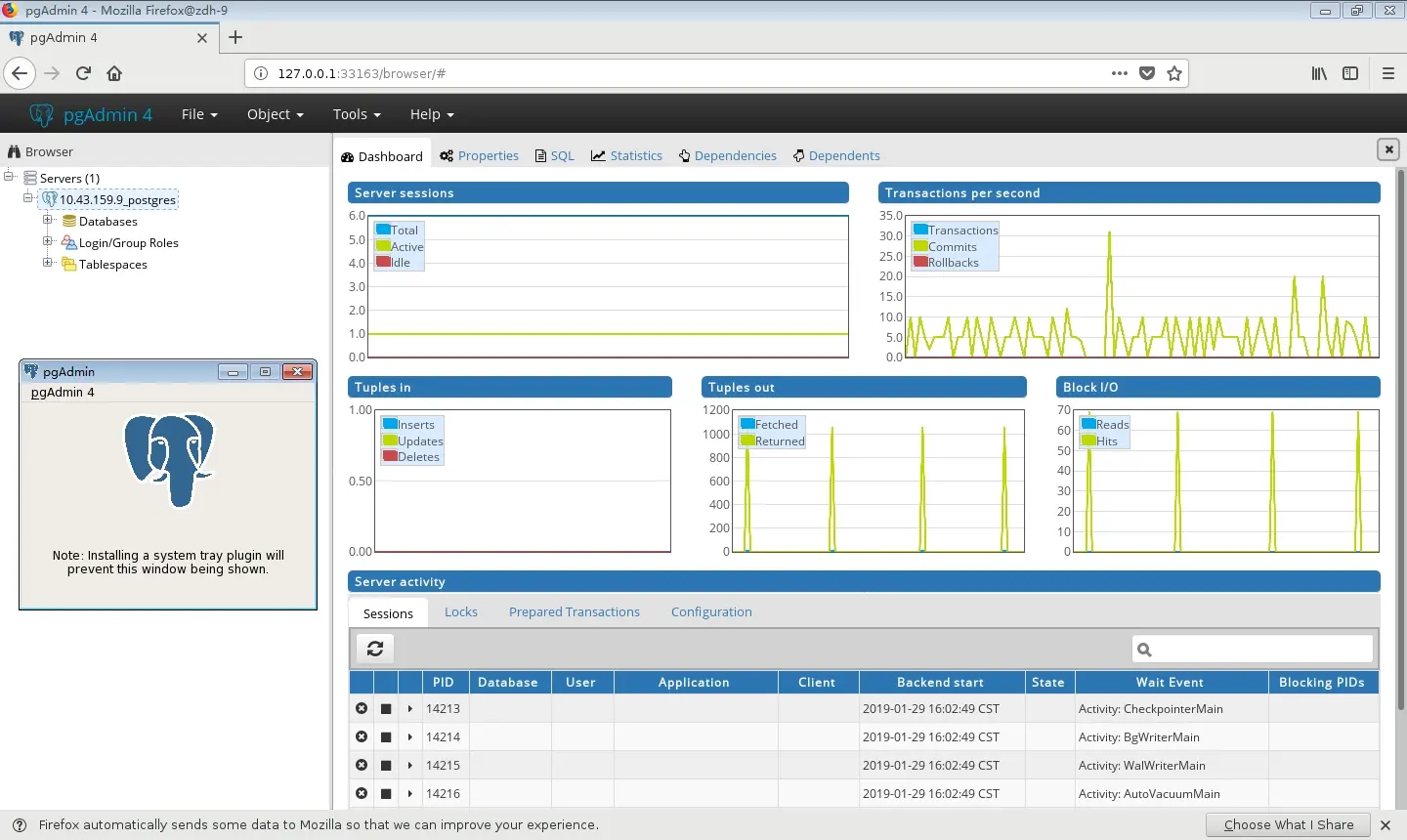
Task: Expand the Login/Group Roles node
Action: point(47,241)
